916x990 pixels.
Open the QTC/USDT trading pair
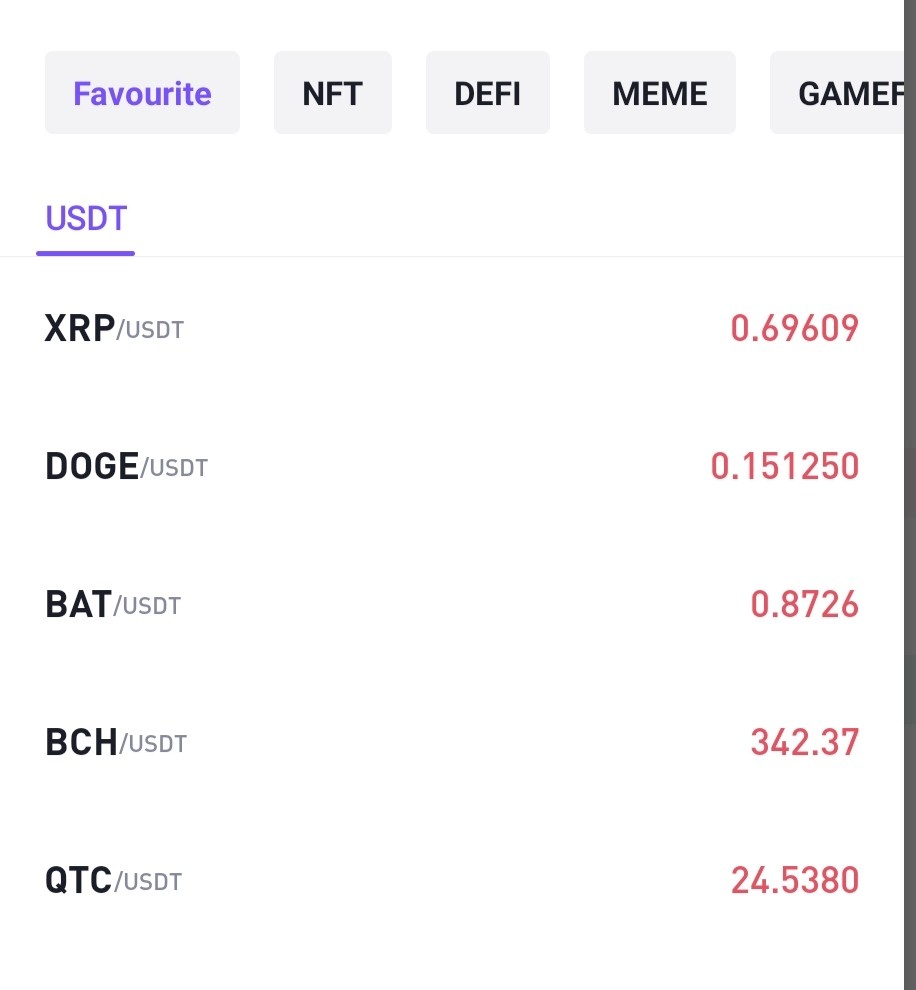452,880
